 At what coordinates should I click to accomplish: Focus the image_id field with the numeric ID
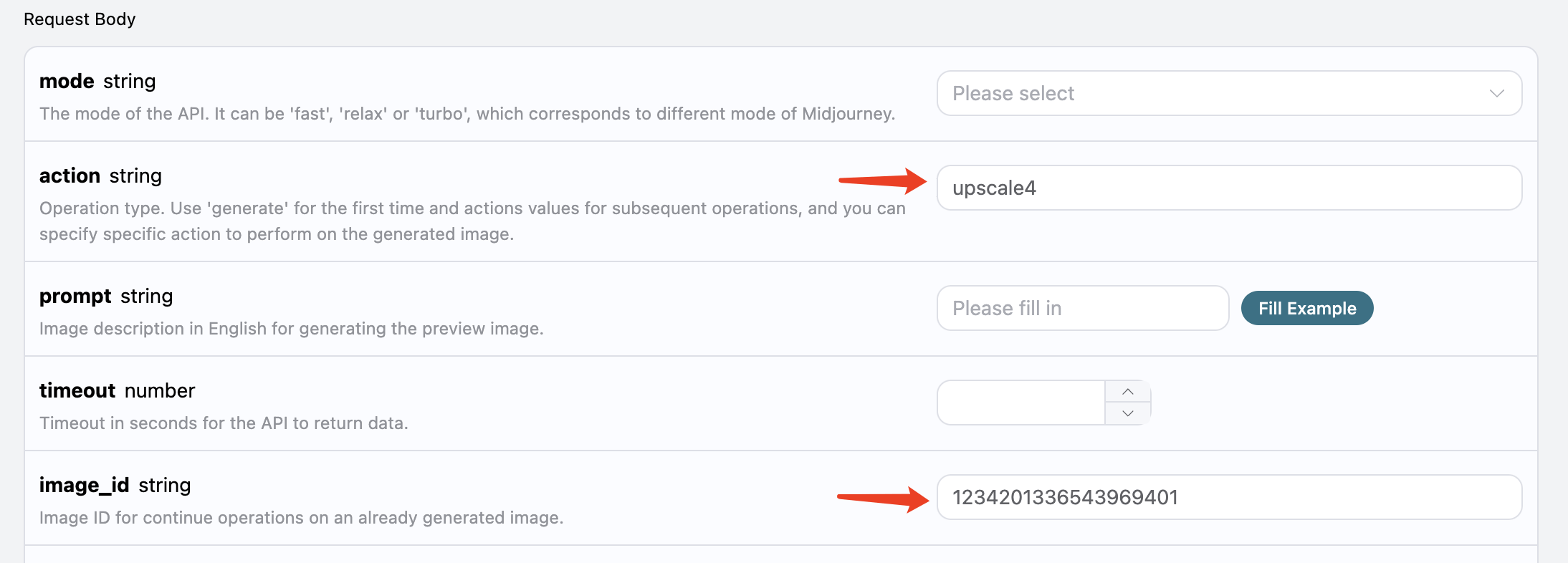1228,497
